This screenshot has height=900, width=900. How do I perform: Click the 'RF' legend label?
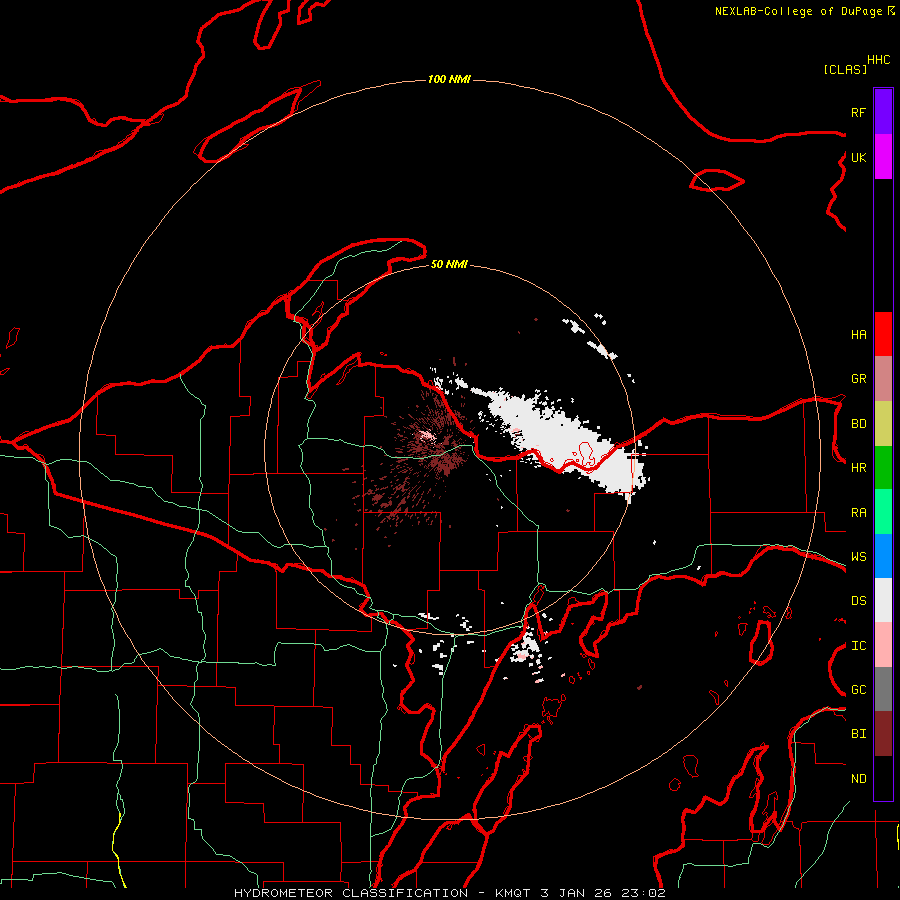pos(858,112)
